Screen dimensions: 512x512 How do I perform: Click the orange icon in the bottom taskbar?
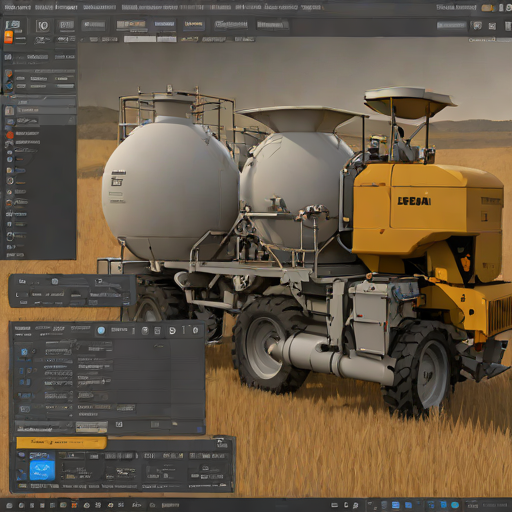[x=74, y=505]
